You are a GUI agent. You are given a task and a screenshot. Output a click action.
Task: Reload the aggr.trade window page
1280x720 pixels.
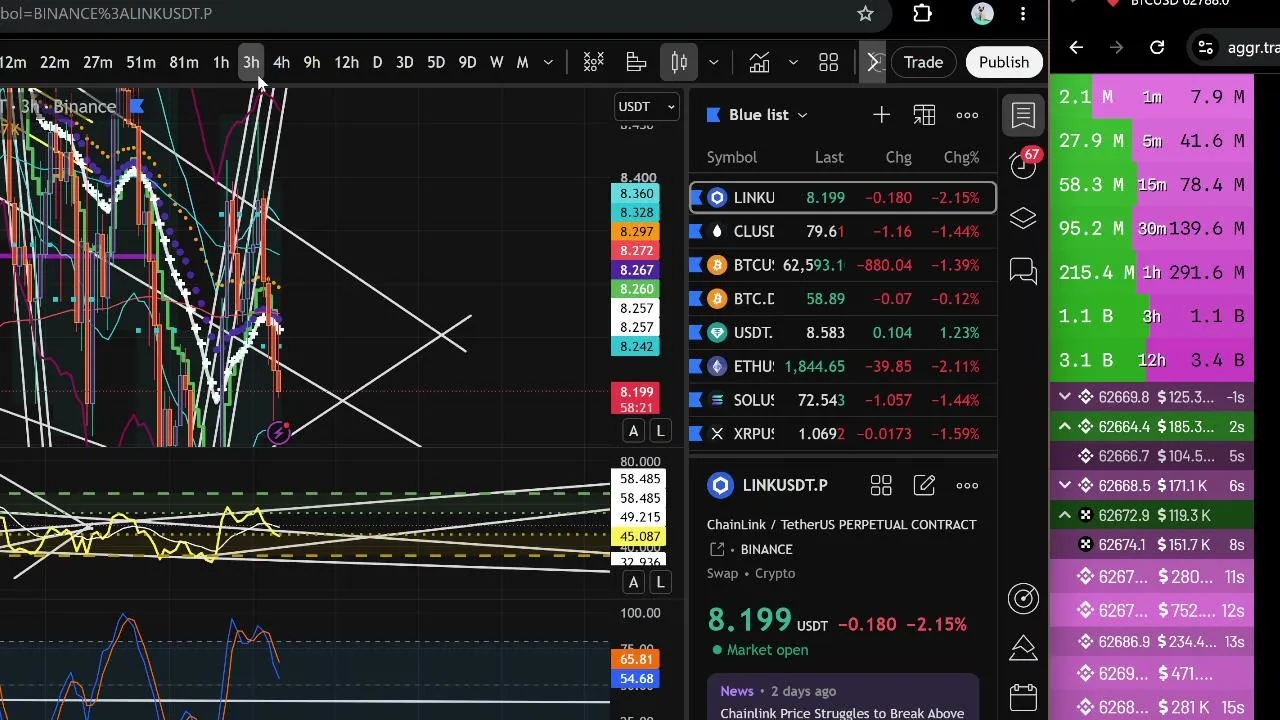[1157, 47]
